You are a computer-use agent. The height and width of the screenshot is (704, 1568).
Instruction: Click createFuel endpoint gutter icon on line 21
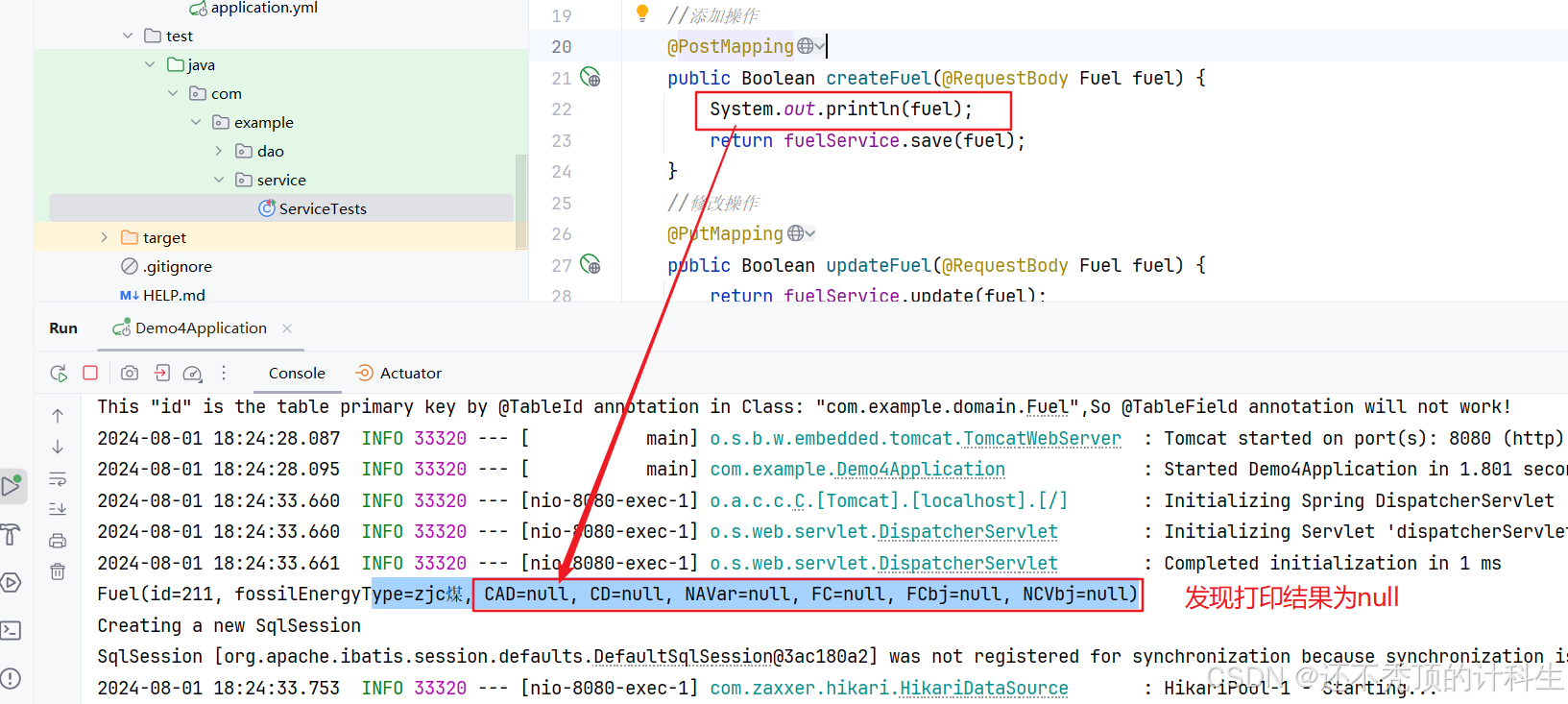[591, 78]
